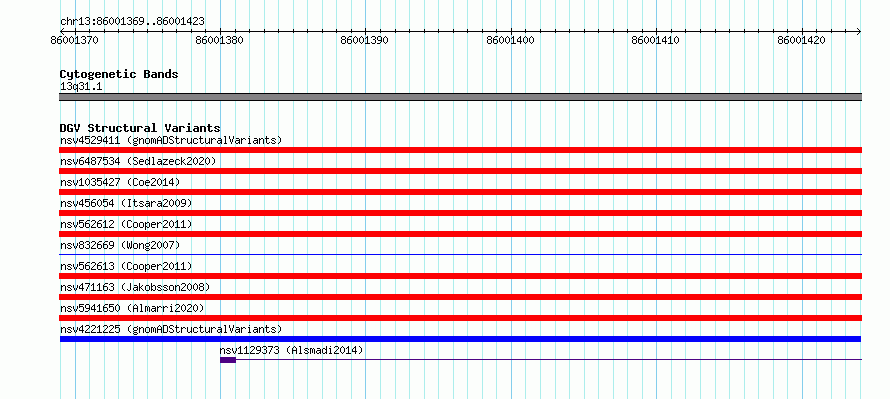Image resolution: width=890 pixels, height=399 pixels.
Task: Open variant nsv562613 (Cooper2011) label
Action: coord(126,266)
